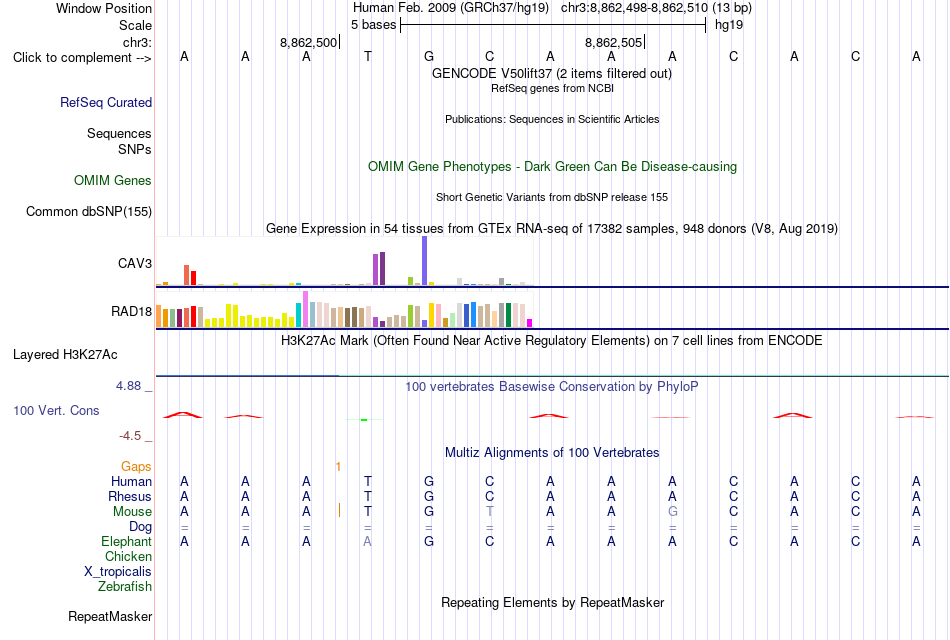Click the Mouse species label

click(x=132, y=512)
